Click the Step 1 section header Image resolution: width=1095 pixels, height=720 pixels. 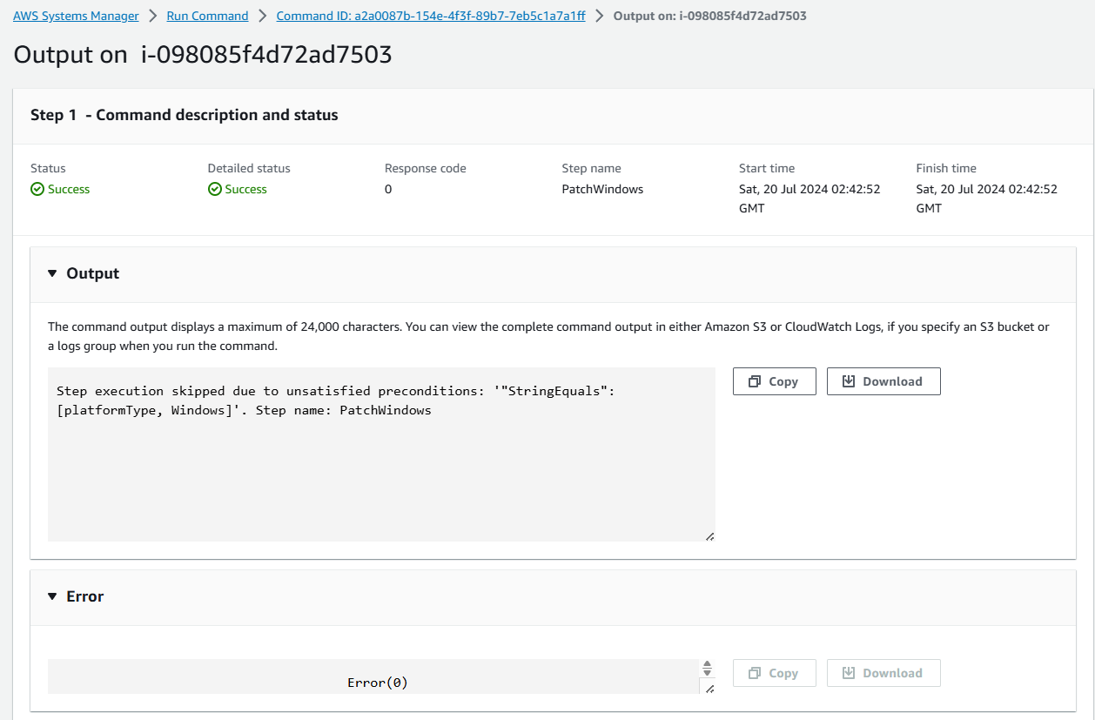tap(184, 115)
